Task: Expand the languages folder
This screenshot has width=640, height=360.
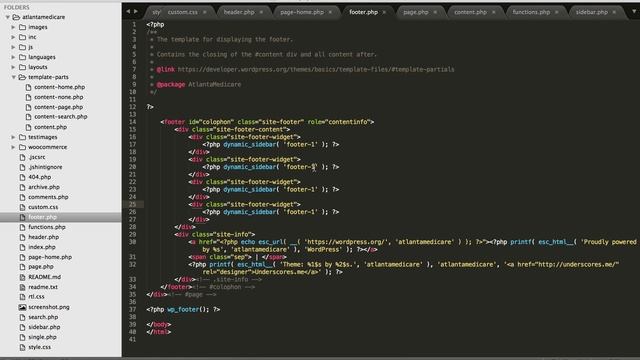Action: pyautogui.click(x=13, y=57)
